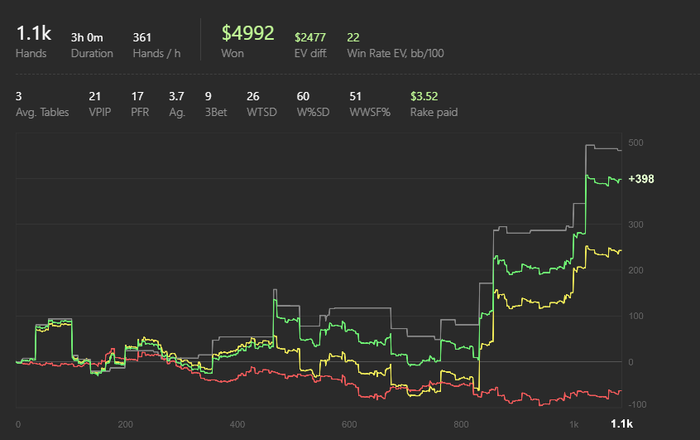Screen dimensions: 700x440
Task: Click the 200 x-axis label
Action: click(x=125, y=424)
